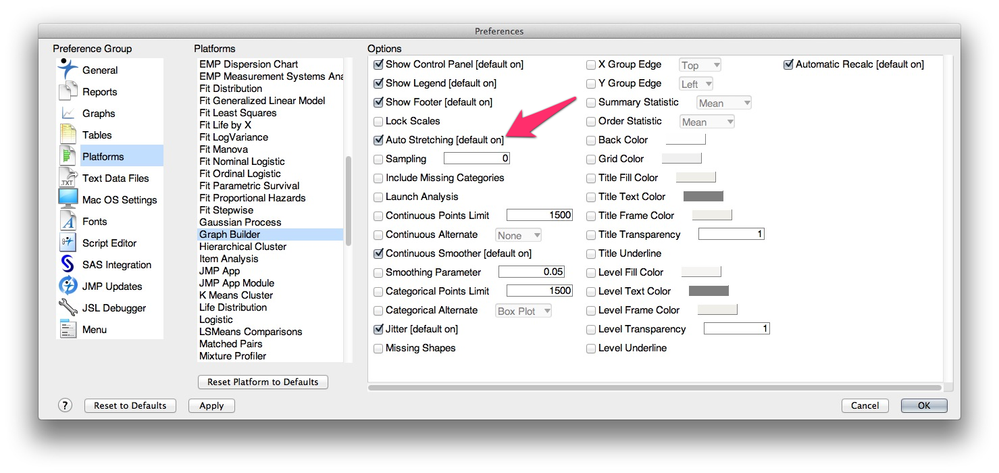Click Level Transparency value field
Image resolution: width=999 pixels, height=473 pixels.
[x=737, y=329]
